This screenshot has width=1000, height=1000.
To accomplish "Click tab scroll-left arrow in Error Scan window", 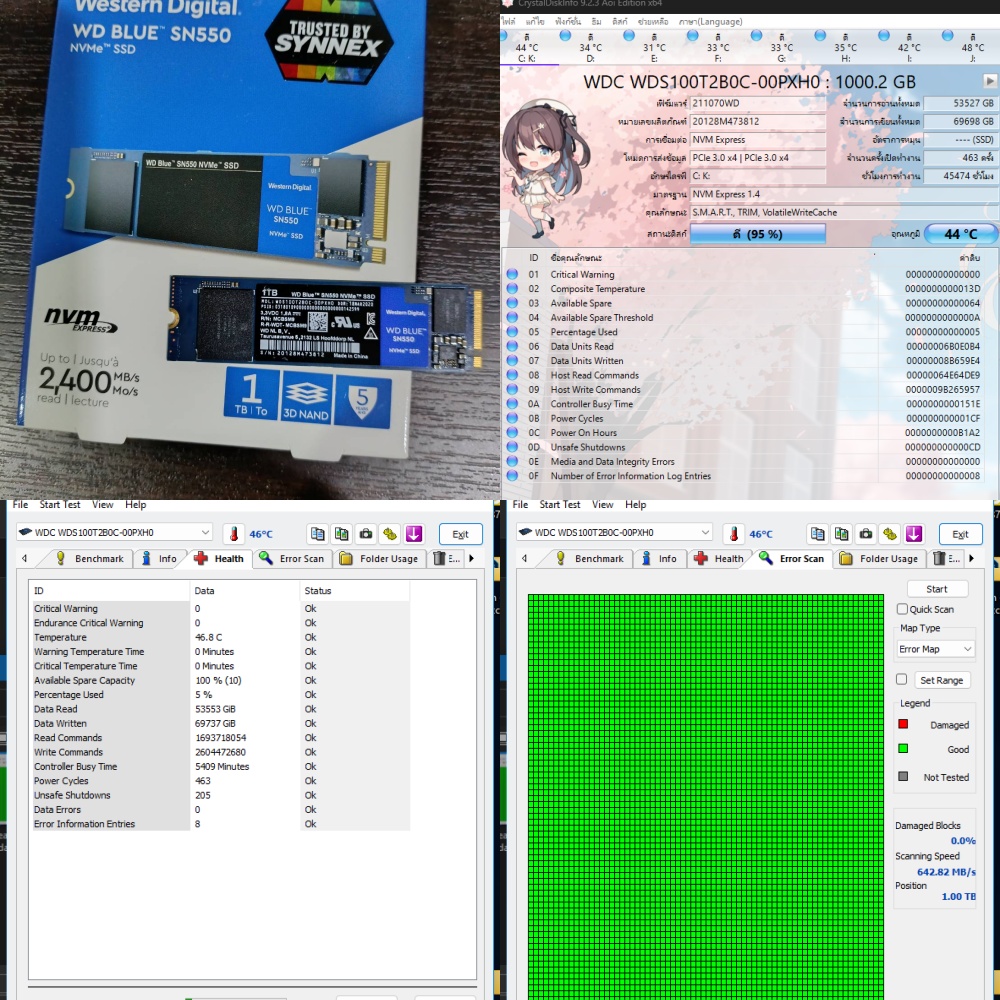I will coord(524,558).
